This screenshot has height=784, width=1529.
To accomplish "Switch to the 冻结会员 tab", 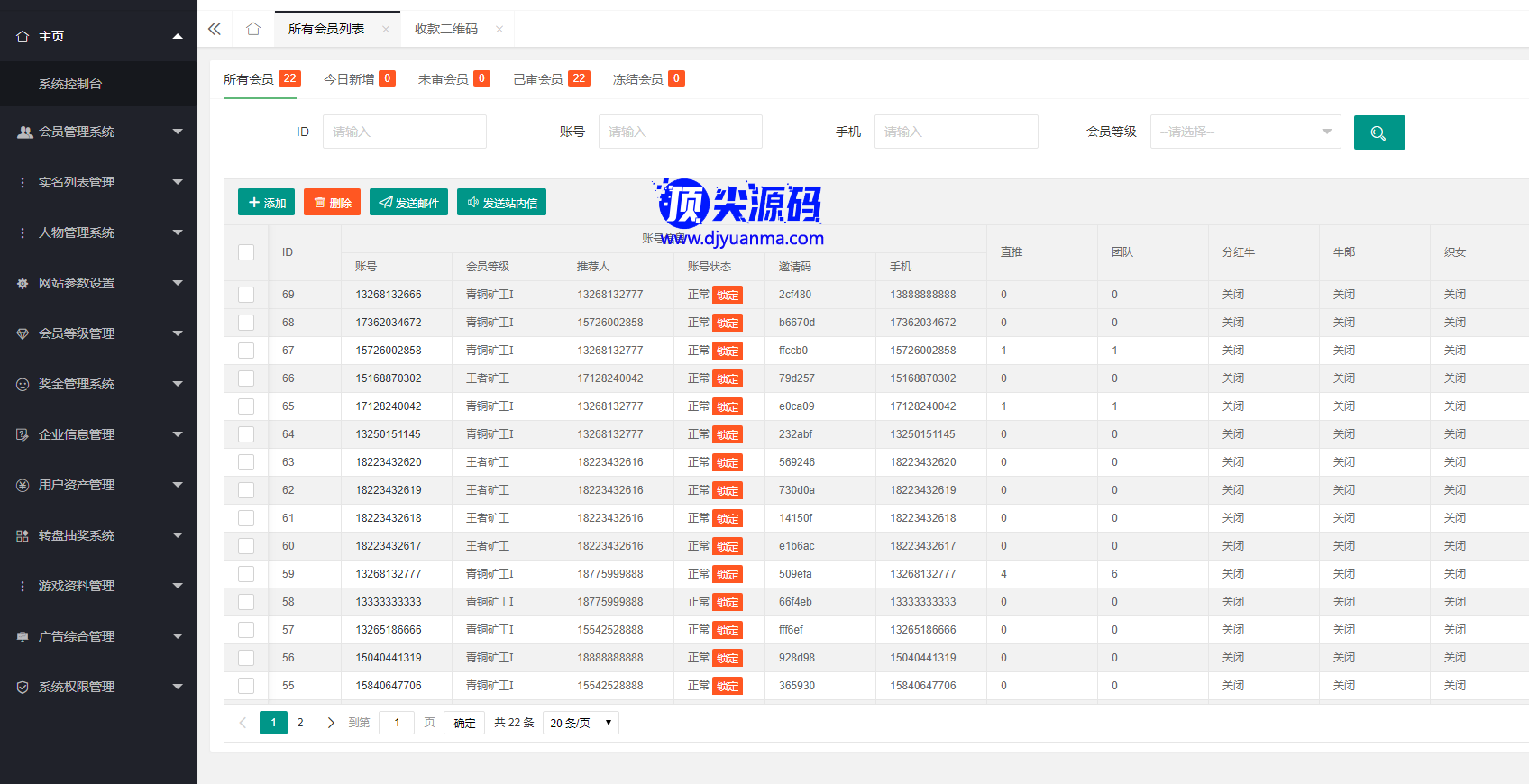I will [648, 79].
